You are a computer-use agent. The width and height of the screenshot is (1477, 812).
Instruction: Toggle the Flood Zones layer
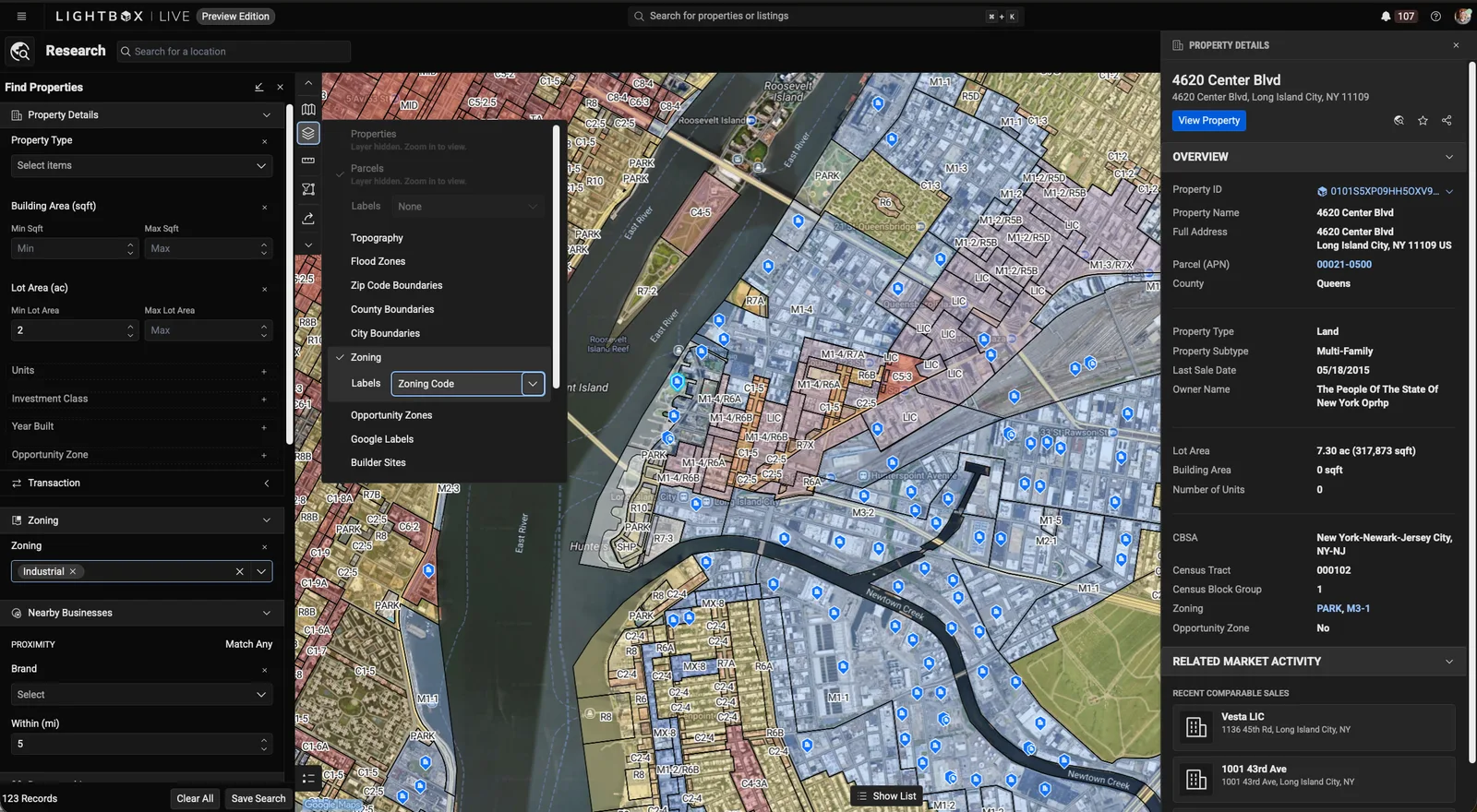click(378, 261)
